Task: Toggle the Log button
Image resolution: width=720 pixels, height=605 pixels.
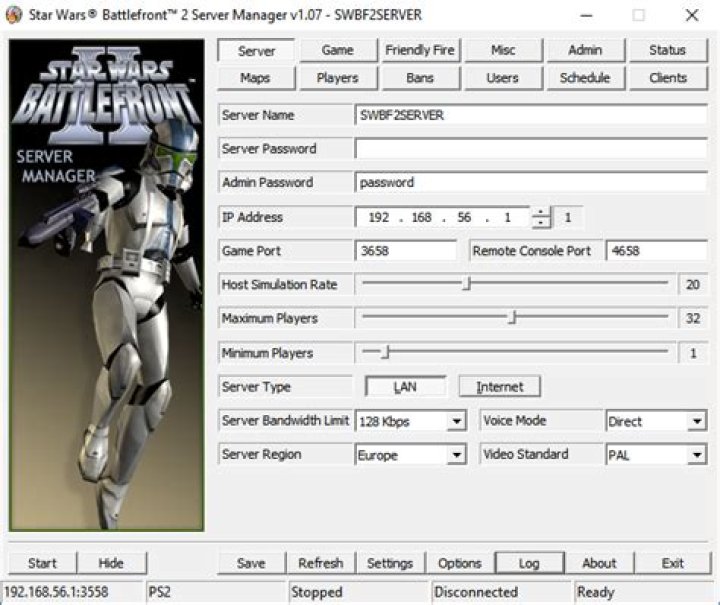Action: 529,563
